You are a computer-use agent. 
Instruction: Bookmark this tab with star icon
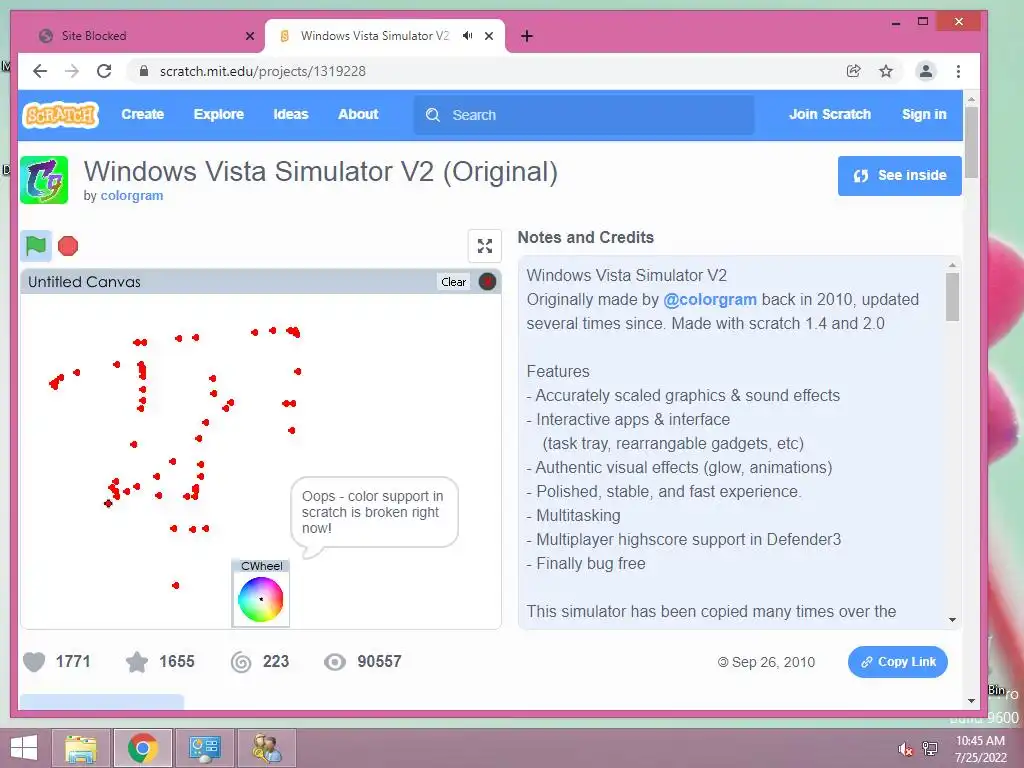point(886,71)
